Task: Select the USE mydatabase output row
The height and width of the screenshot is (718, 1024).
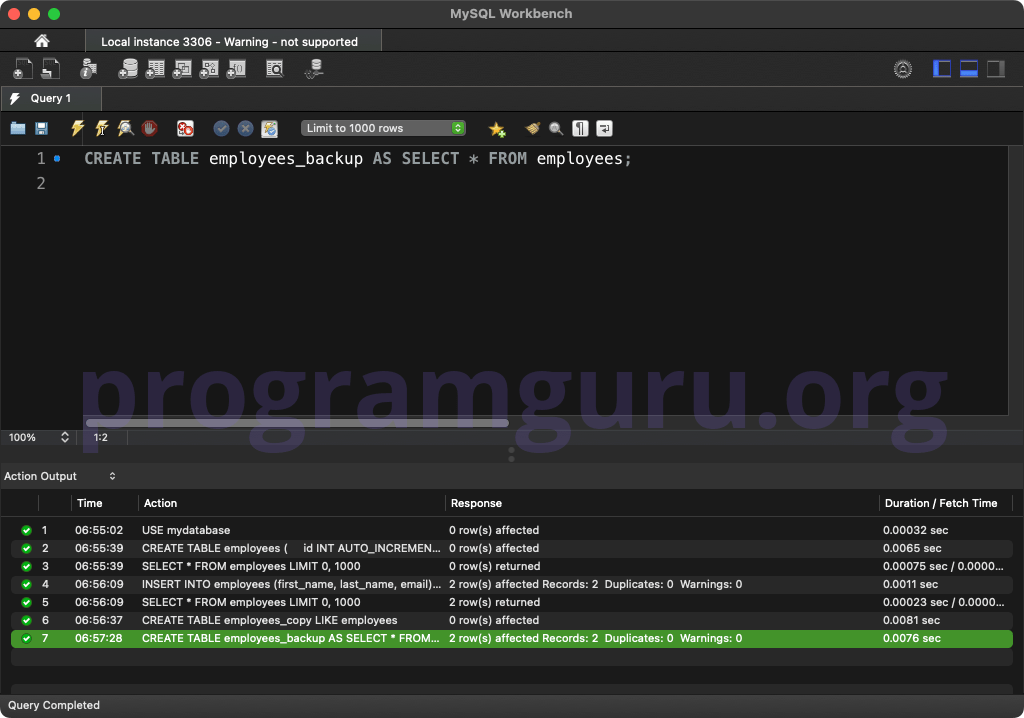Action: 512,530
